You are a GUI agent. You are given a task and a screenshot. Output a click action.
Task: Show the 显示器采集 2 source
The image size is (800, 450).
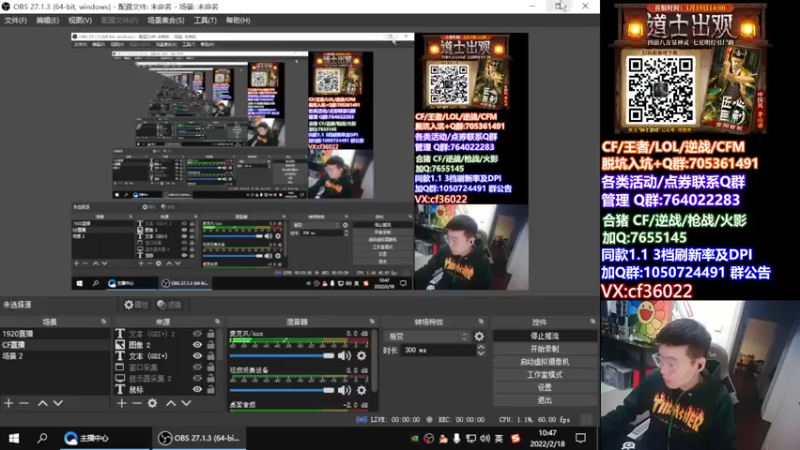(x=197, y=379)
